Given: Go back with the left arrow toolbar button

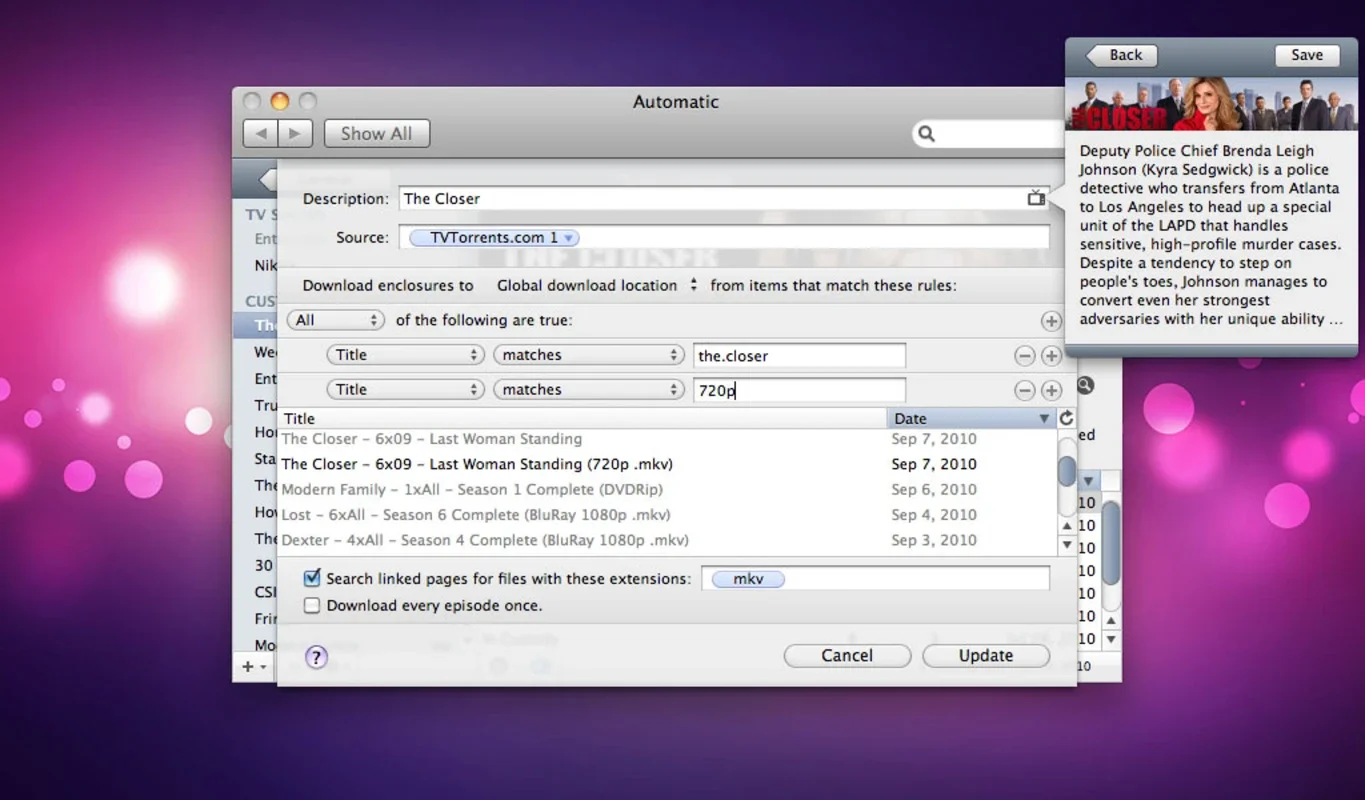Looking at the screenshot, I should (260, 133).
